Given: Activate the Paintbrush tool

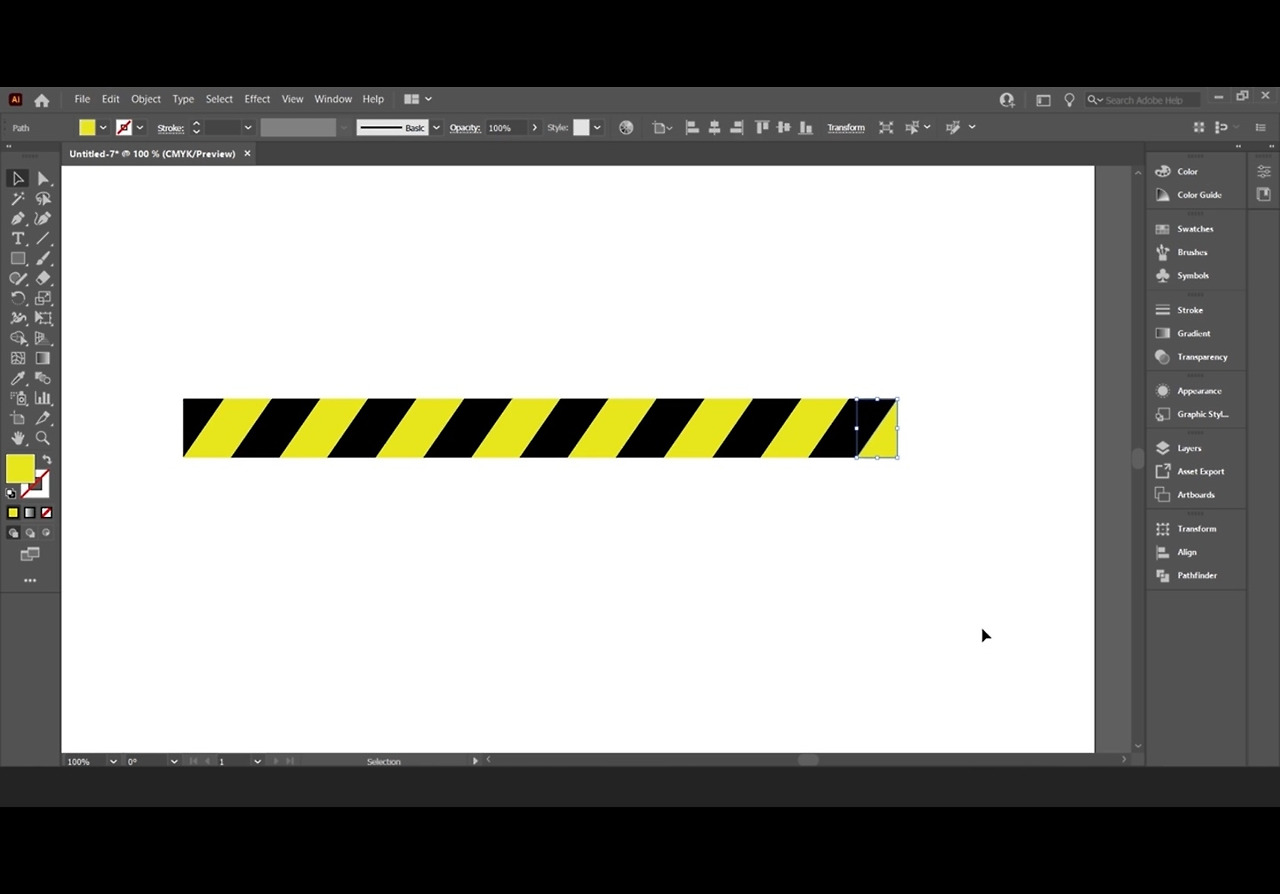Looking at the screenshot, I should coord(43,259).
